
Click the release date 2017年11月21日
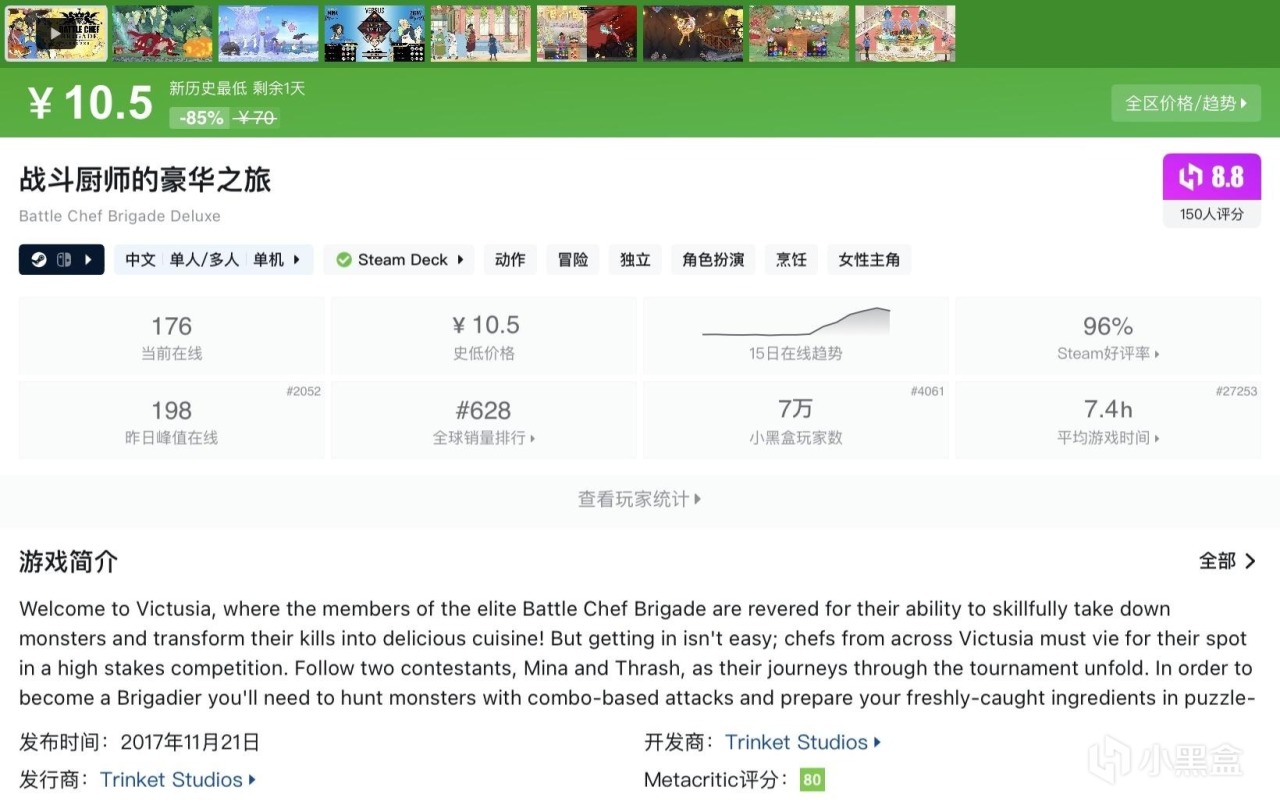click(190, 742)
